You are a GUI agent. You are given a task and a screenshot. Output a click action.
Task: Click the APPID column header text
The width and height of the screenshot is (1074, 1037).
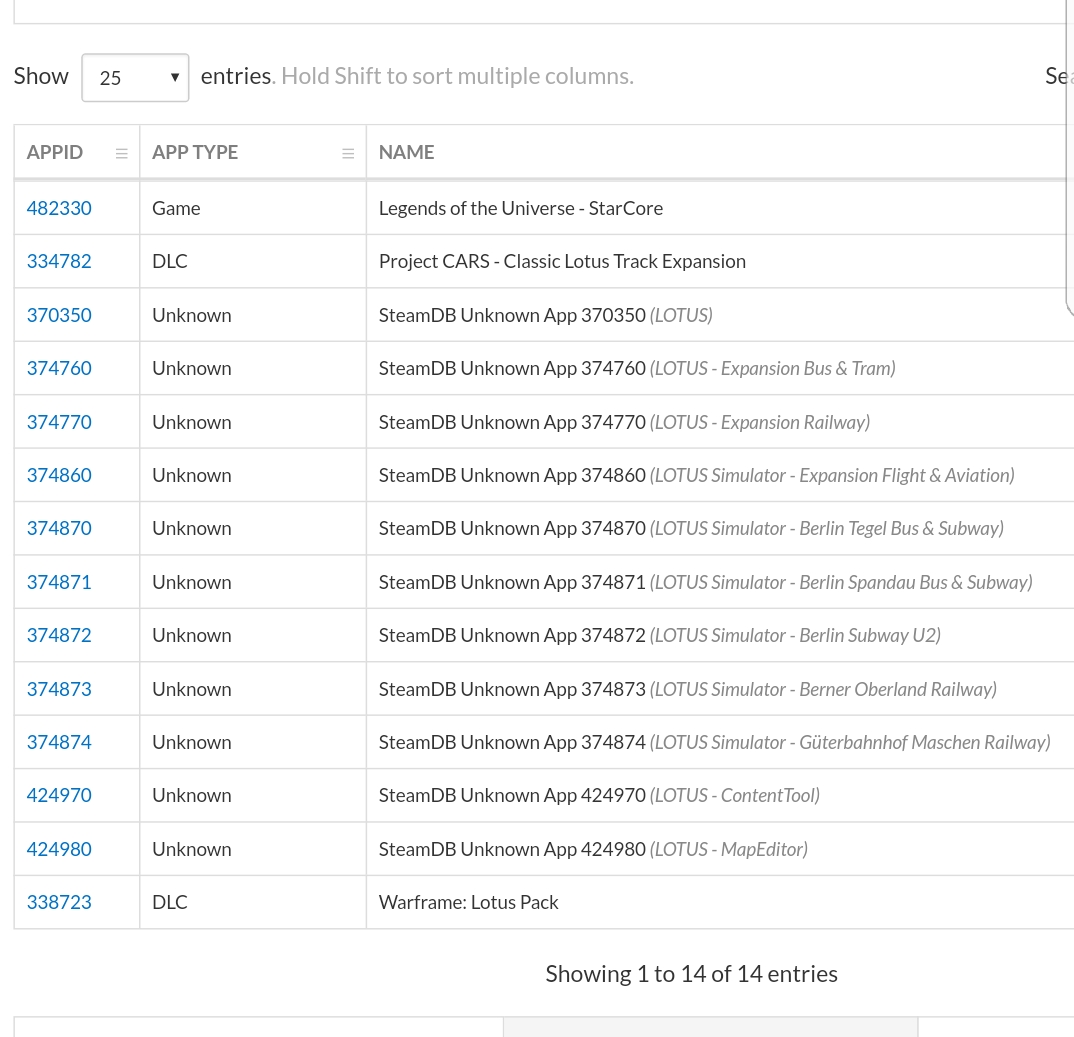pyautogui.click(x=55, y=152)
